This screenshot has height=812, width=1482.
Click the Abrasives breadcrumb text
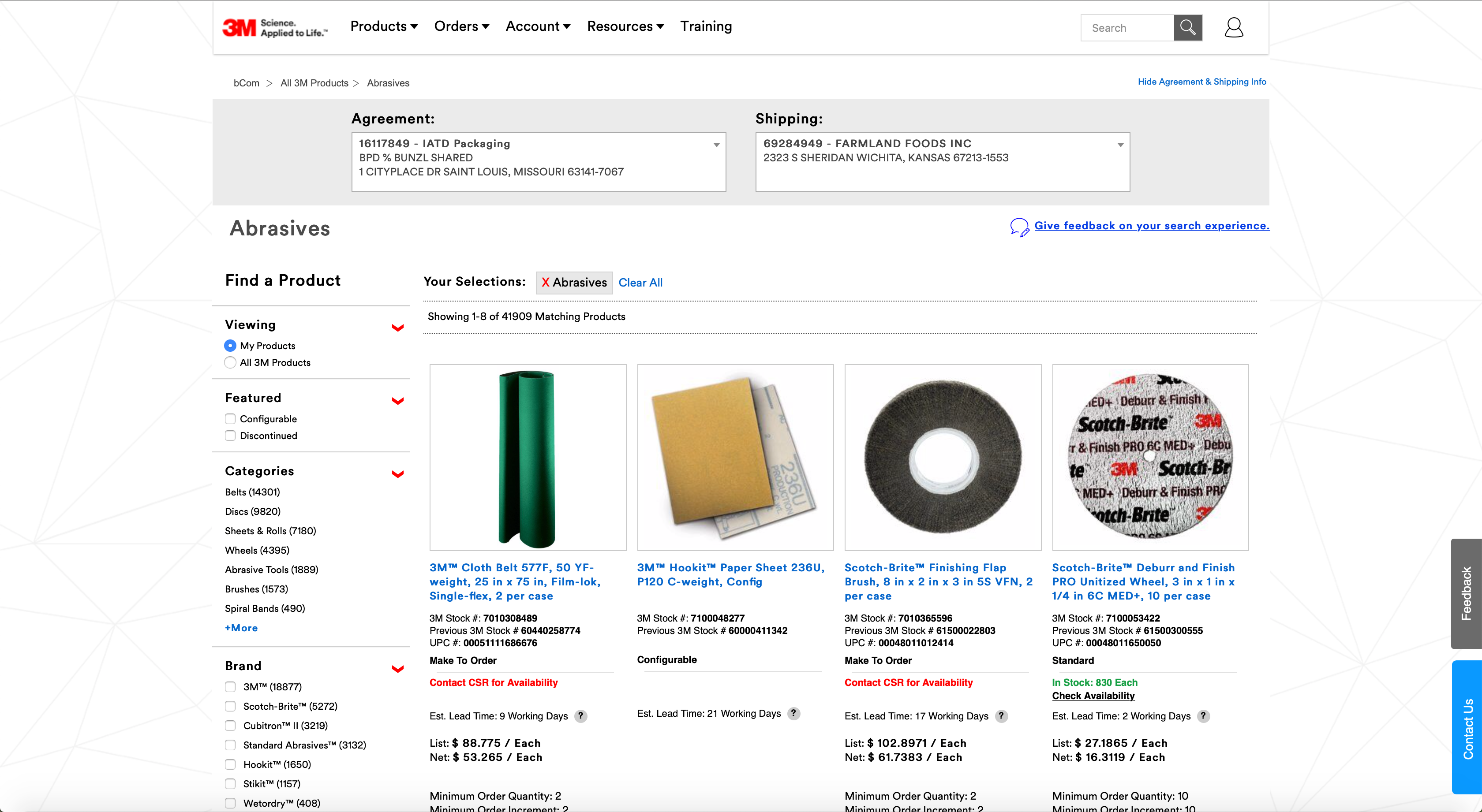pyautogui.click(x=388, y=83)
